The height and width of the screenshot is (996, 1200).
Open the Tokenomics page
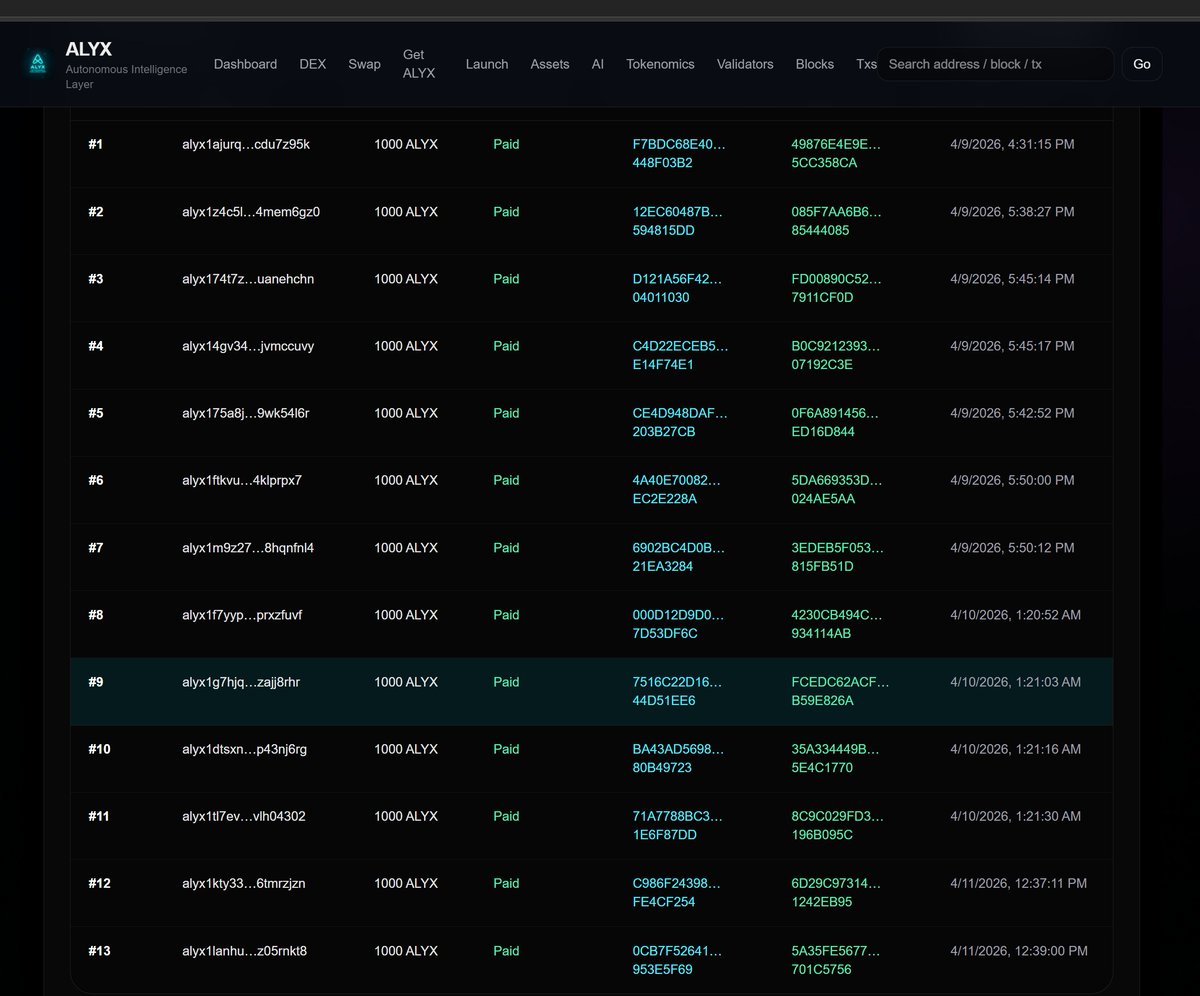click(x=660, y=64)
